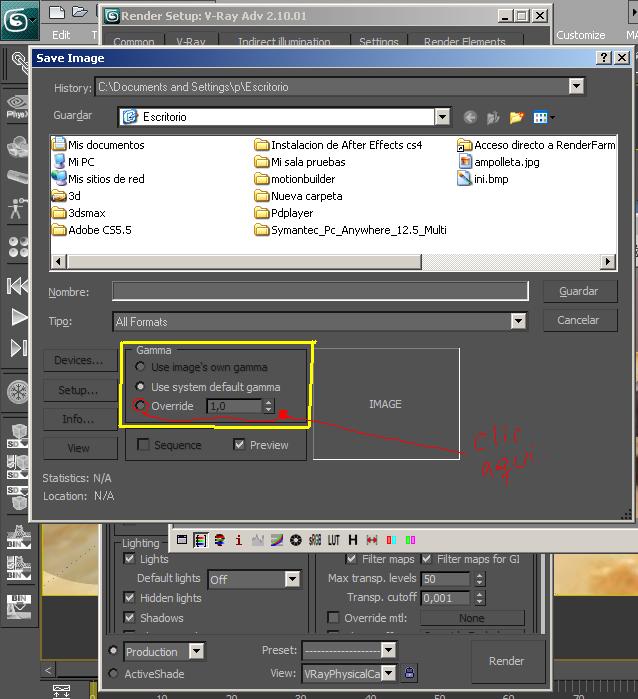The height and width of the screenshot is (699, 638).
Task: Switch to the V-Ray tab
Action: pyautogui.click(x=191, y=41)
